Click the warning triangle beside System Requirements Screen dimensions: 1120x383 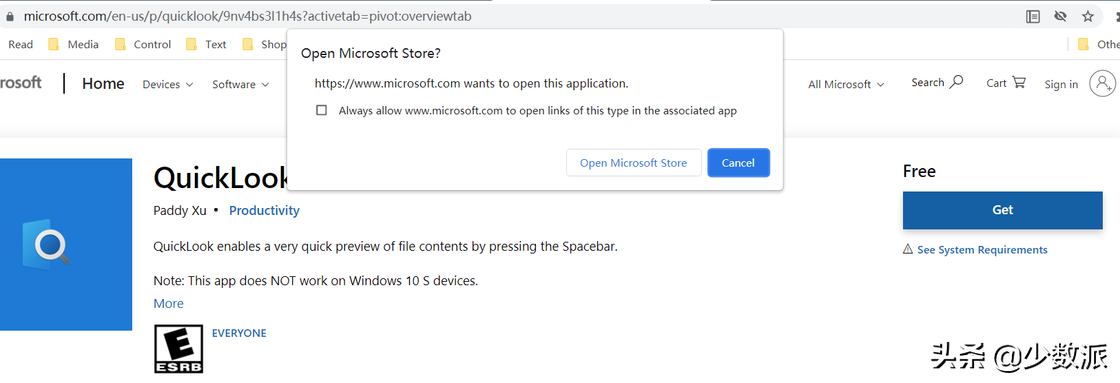click(x=908, y=249)
